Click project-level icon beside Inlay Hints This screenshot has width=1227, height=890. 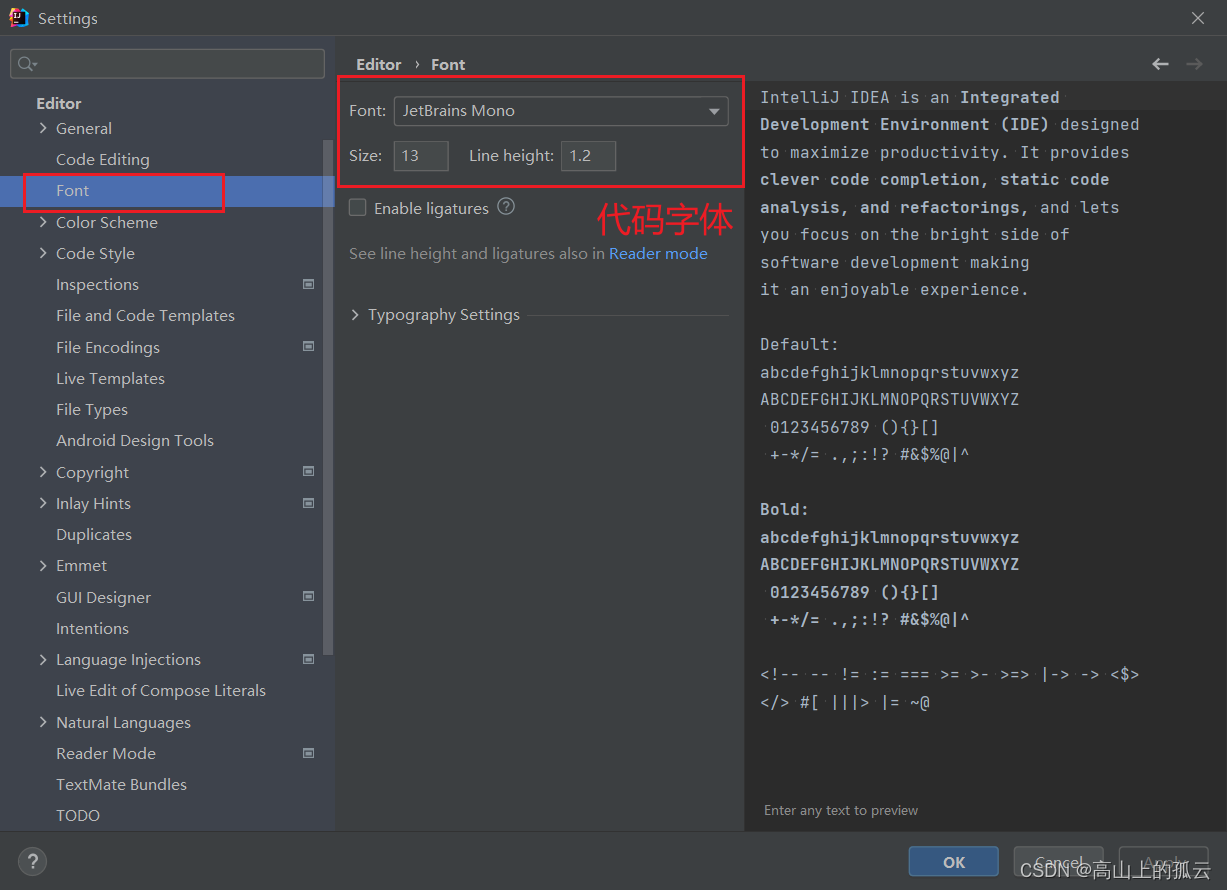pos(309,503)
